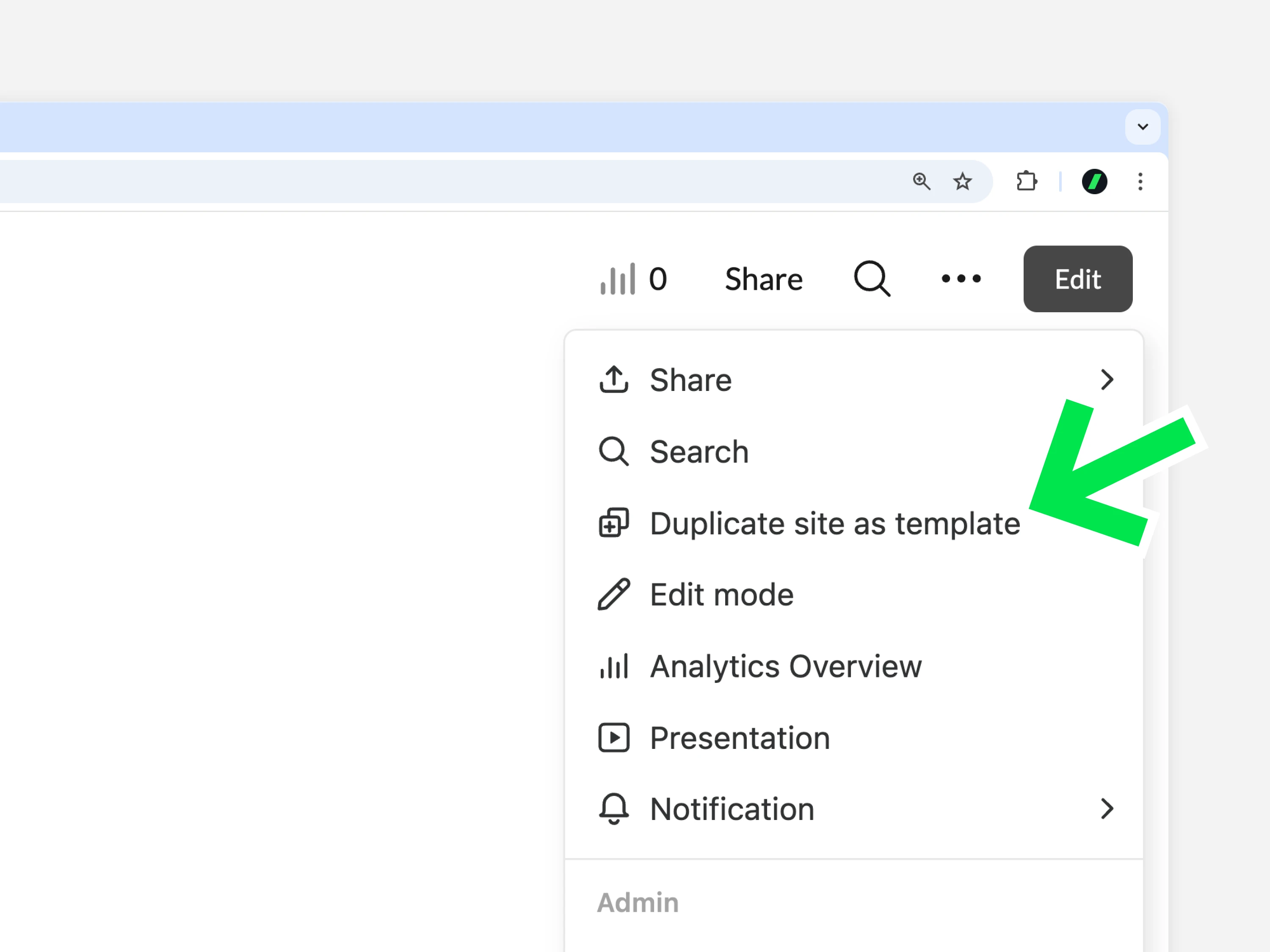The height and width of the screenshot is (952, 1270).
Task: Open the browser extensions puzzle icon
Action: 1027,182
